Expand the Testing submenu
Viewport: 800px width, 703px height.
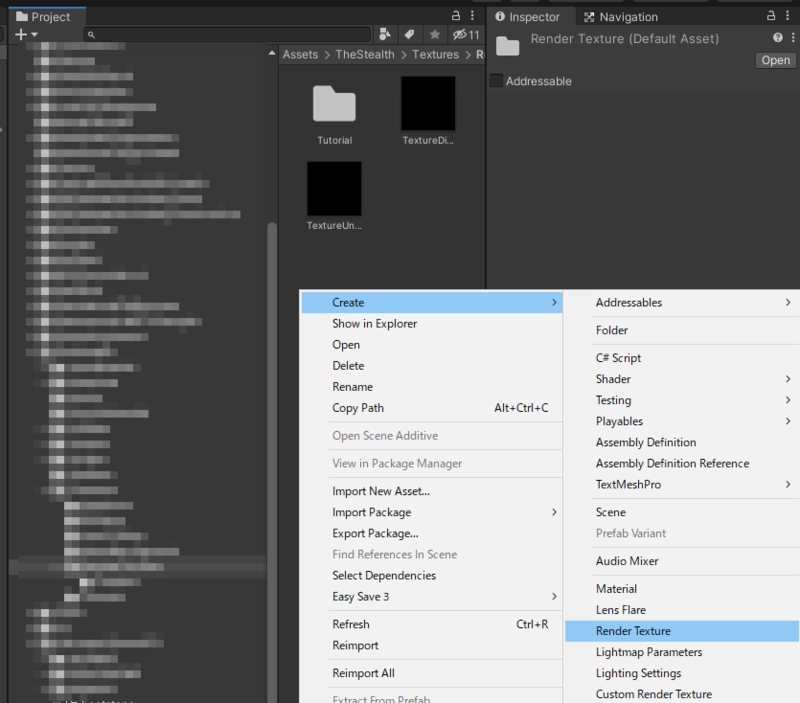[x=682, y=400]
